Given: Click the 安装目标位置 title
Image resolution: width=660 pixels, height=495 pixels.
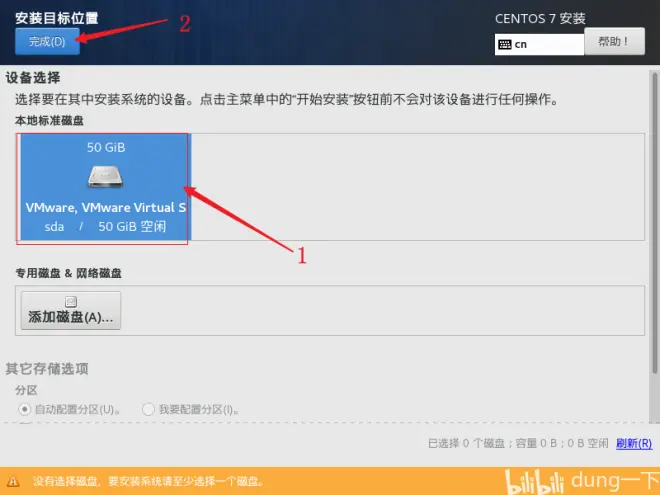Looking at the screenshot, I should pyautogui.click(x=56, y=18).
